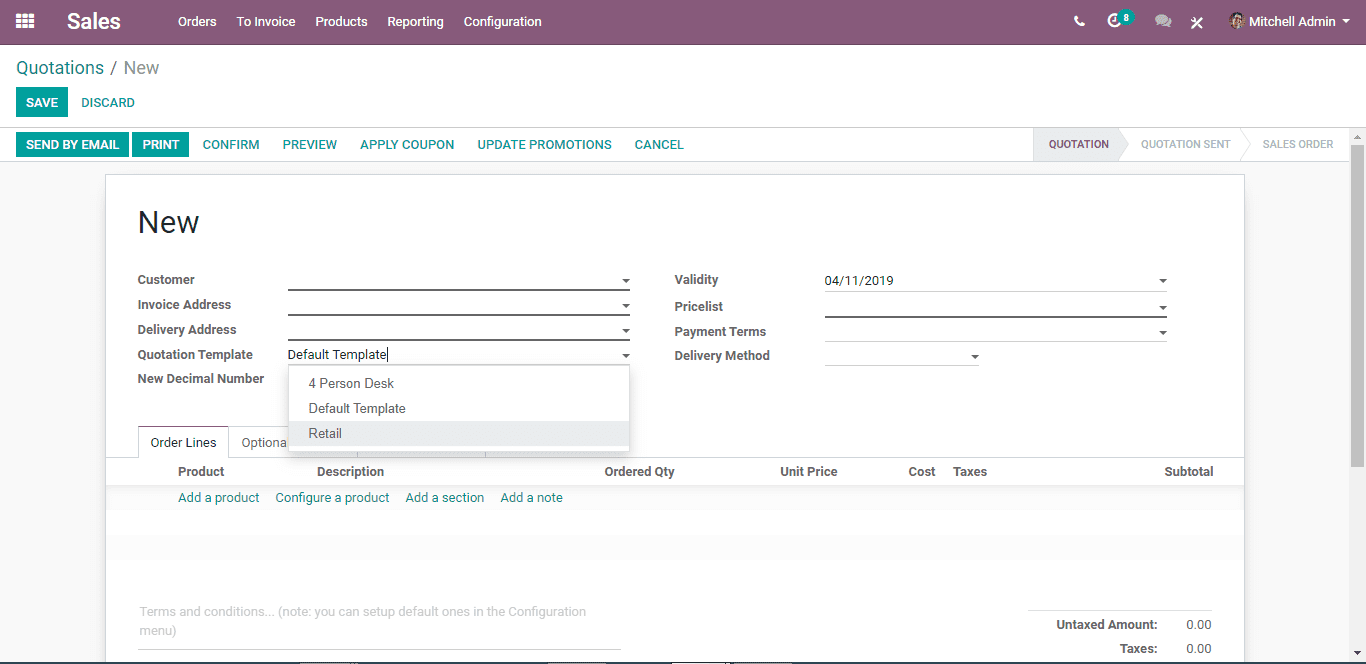
Task: Open the To Invoice menu
Action: (266, 21)
